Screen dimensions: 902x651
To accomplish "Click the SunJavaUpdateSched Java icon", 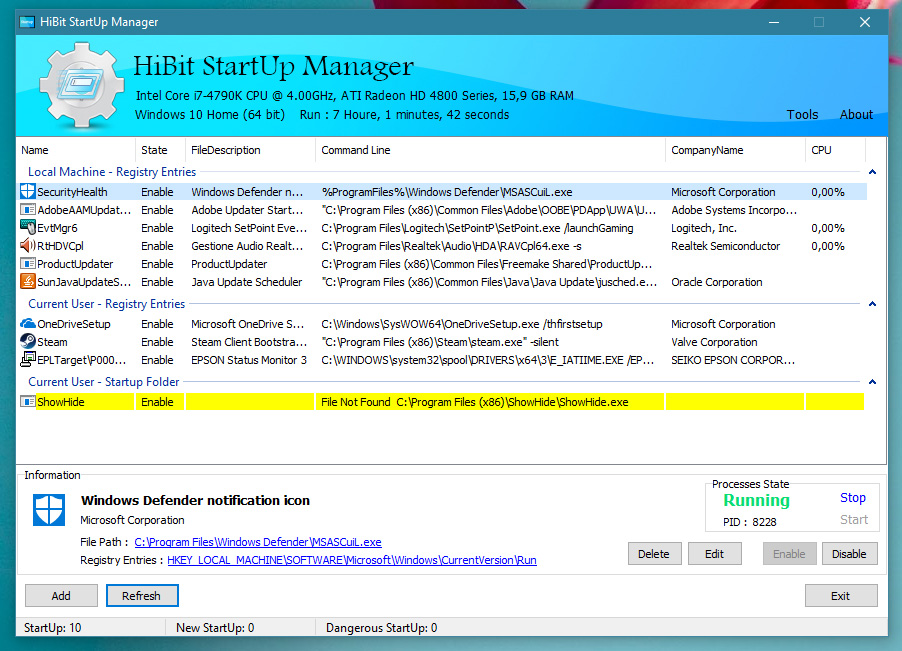I will 27,282.
